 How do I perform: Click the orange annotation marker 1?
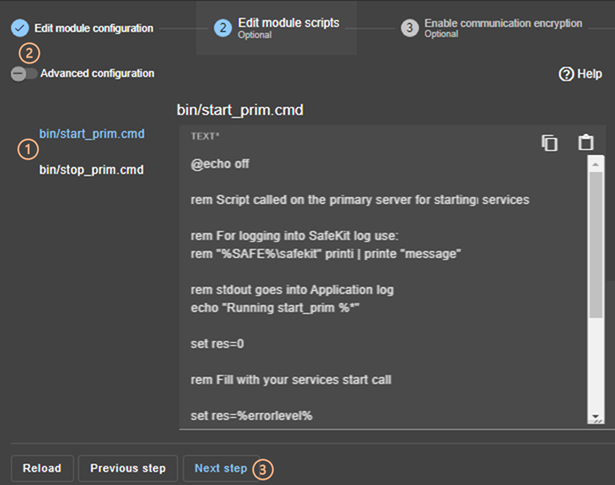pyautogui.click(x=28, y=150)
